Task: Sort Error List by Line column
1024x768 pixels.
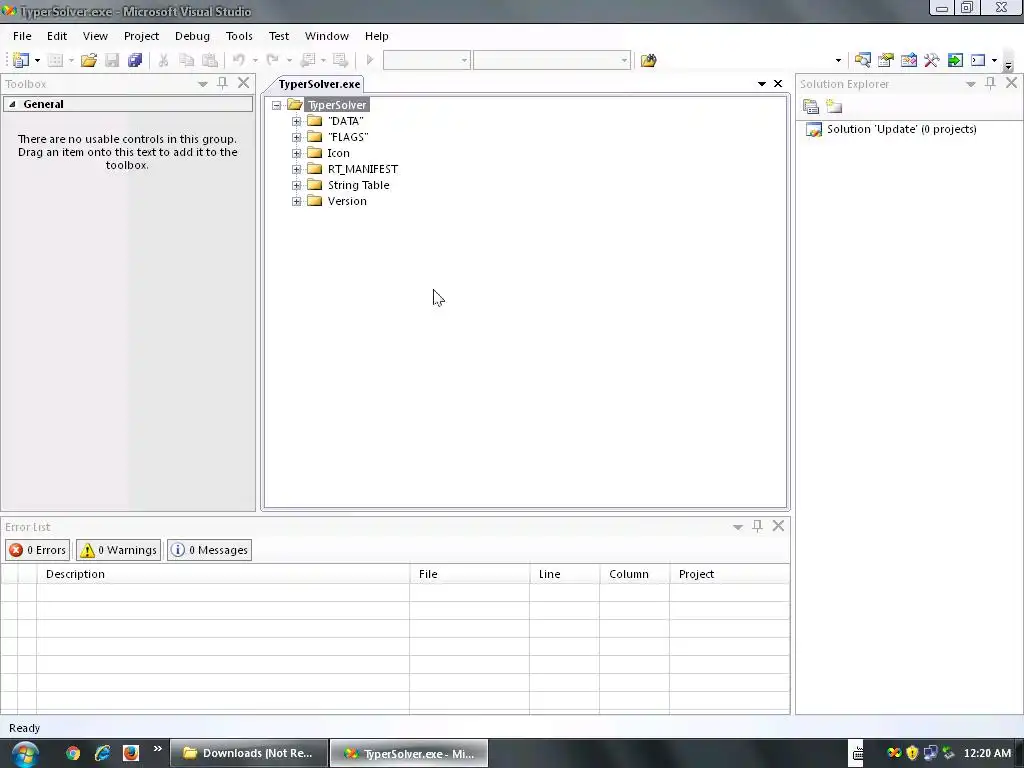Action: (564, 574)
